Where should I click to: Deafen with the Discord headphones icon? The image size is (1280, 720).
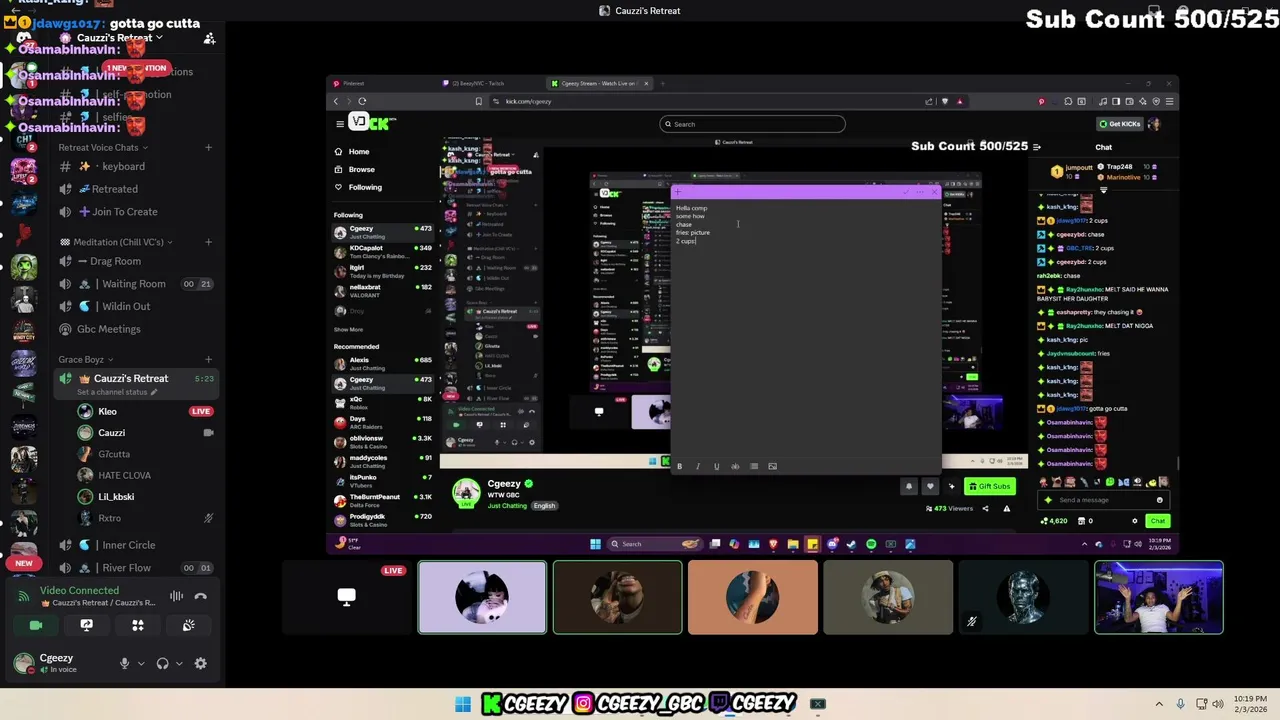coord(163,663)
